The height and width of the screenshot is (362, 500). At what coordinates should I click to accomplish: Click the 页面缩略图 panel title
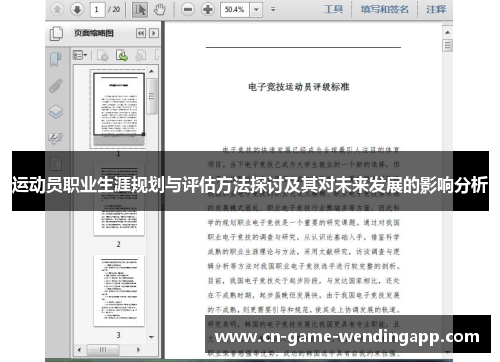[x=94, y=33]
